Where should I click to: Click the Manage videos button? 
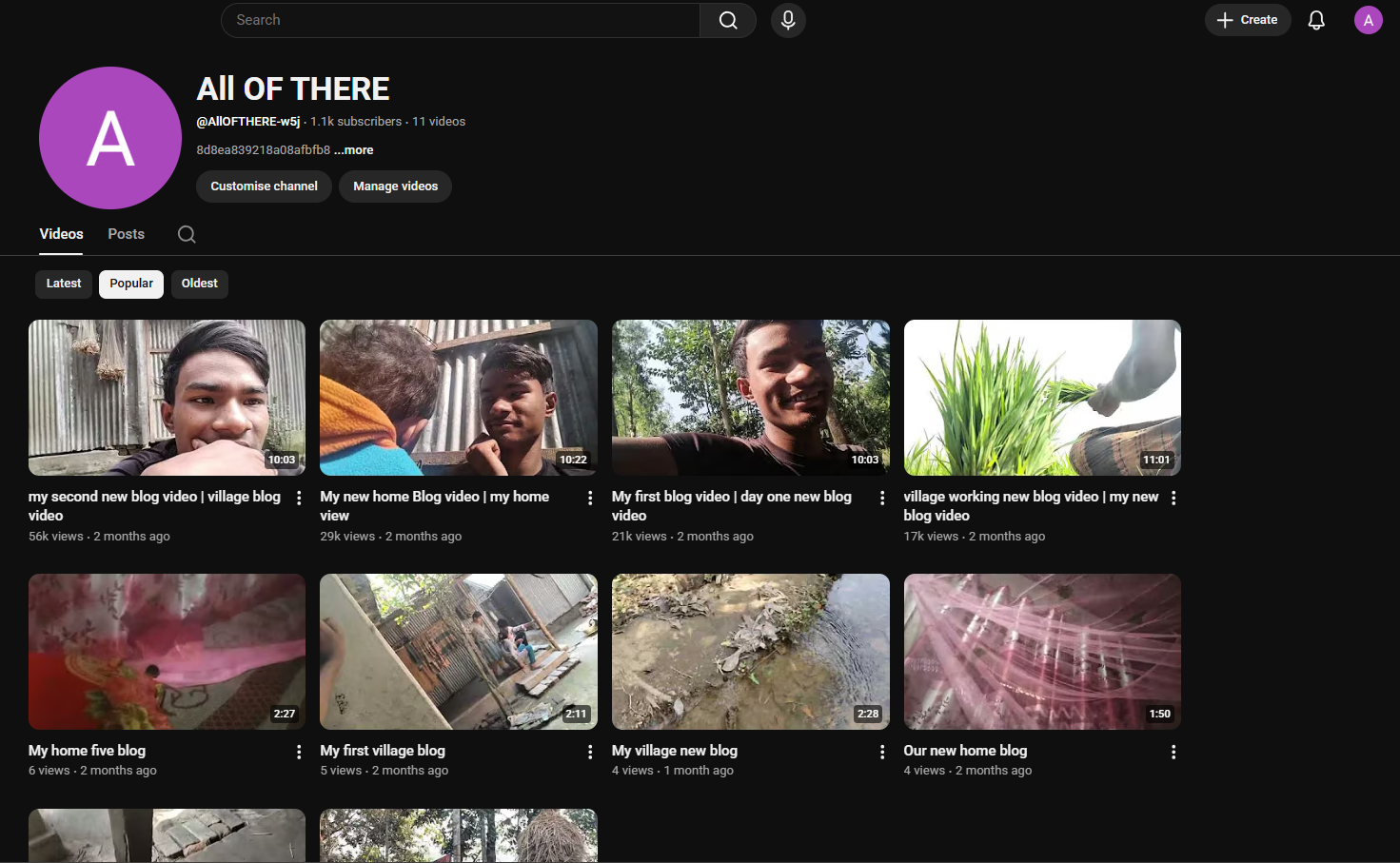[x=395, y=186]
